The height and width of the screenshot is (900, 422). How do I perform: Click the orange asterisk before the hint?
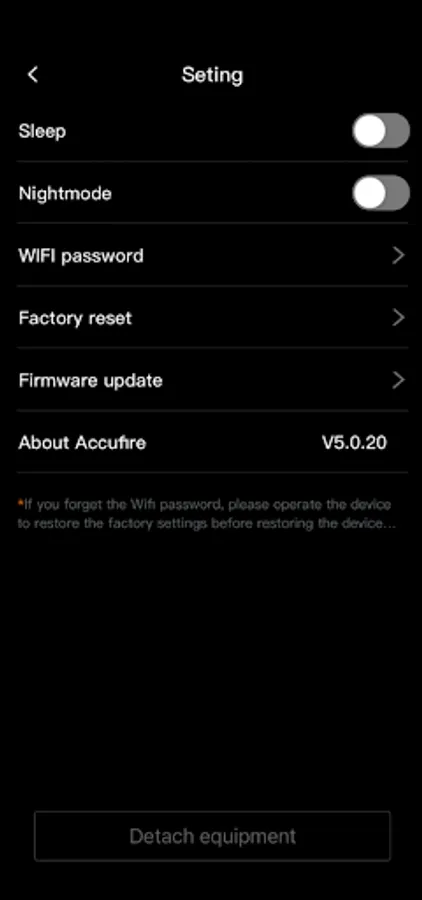coord(20,503)
